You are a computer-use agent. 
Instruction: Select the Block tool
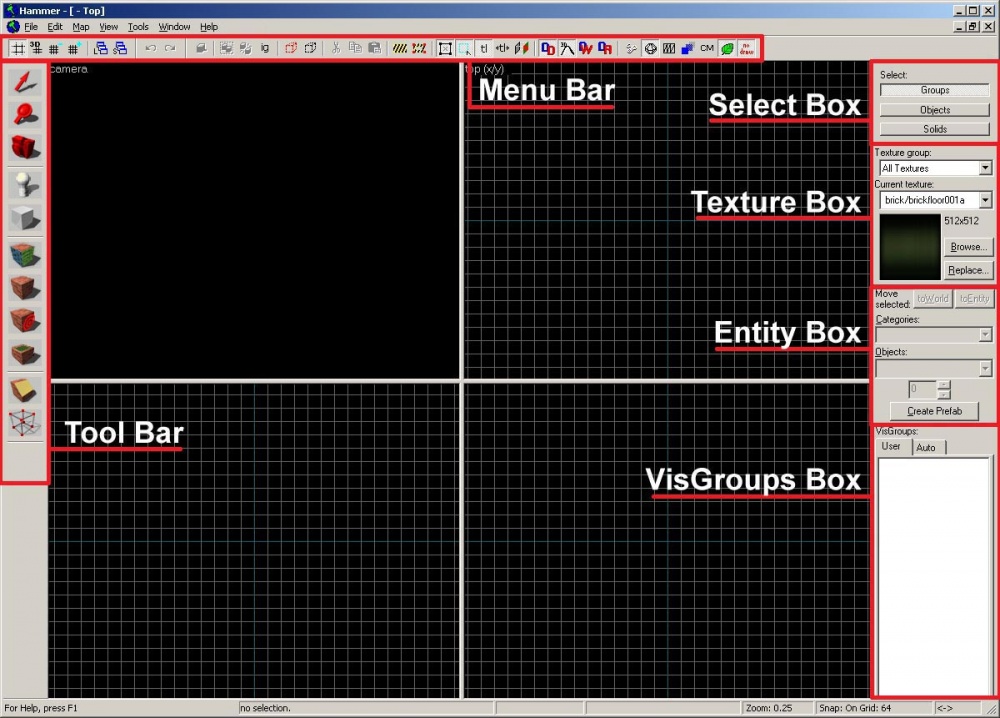(x=25, y=218)
